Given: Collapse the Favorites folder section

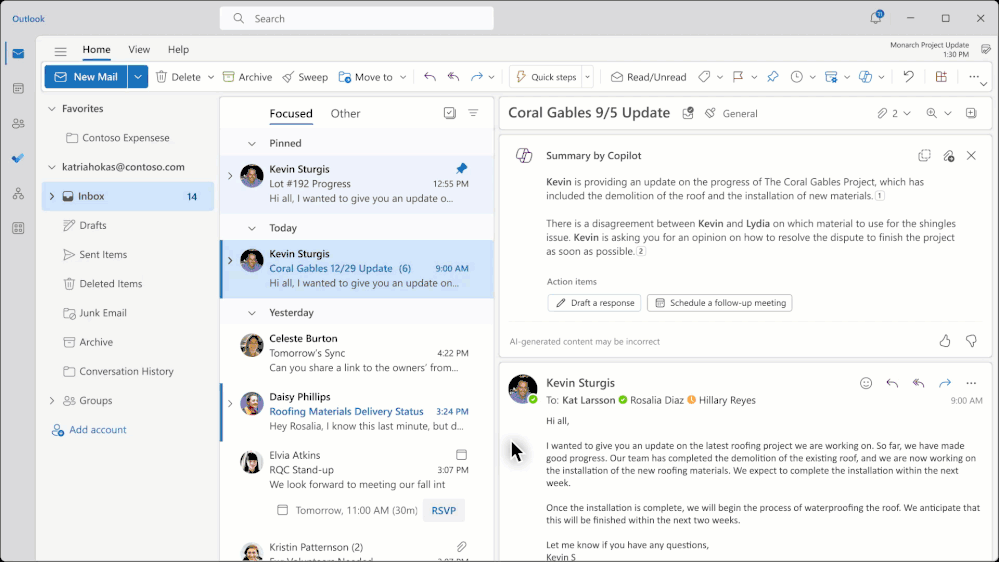Looking at the screenshot, I should [52, 109].
